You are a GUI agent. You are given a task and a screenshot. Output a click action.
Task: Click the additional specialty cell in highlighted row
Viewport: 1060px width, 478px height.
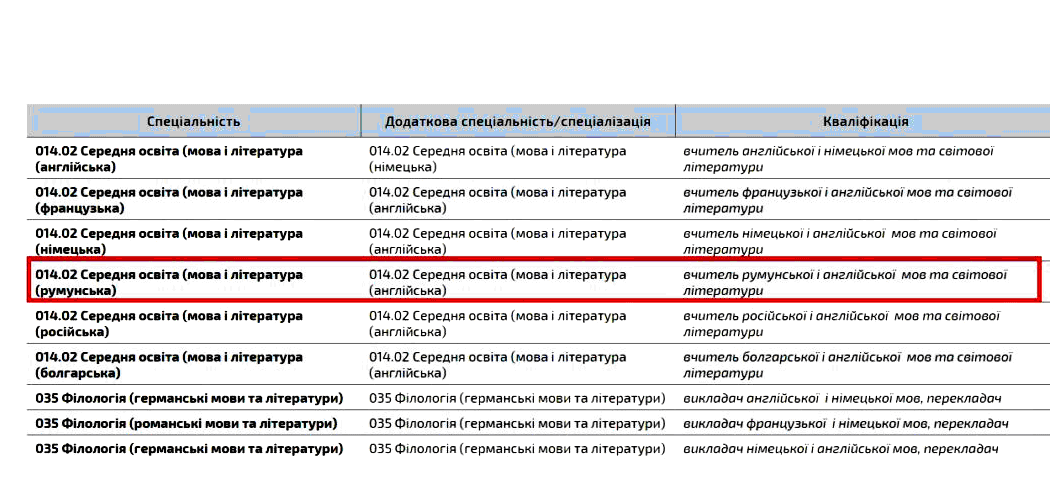point(497,282)
